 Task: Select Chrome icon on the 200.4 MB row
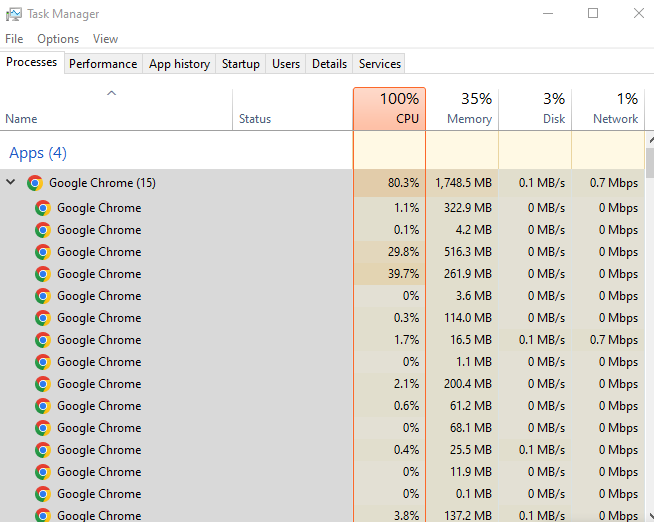click(x=43, y=384)
